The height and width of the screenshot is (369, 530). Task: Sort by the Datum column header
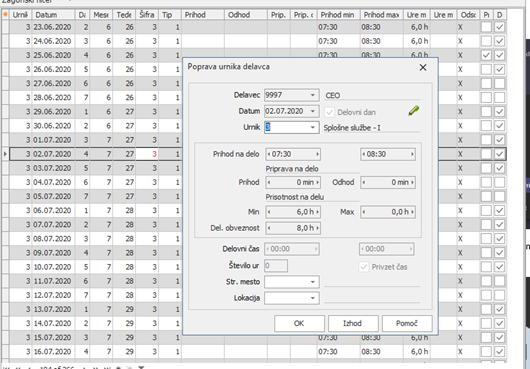point(53,15)
